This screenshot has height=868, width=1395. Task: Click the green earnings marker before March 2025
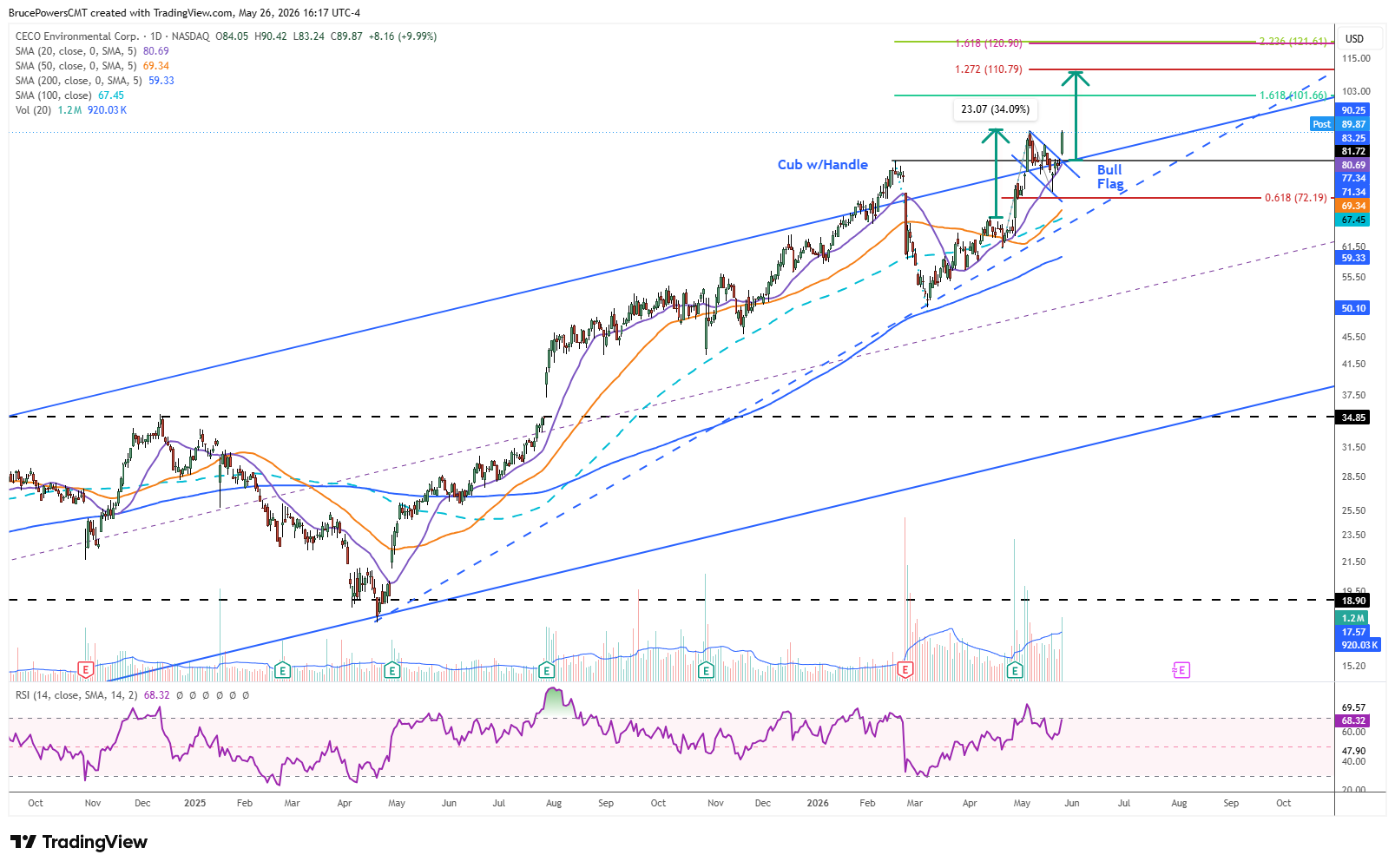point(281,669)
